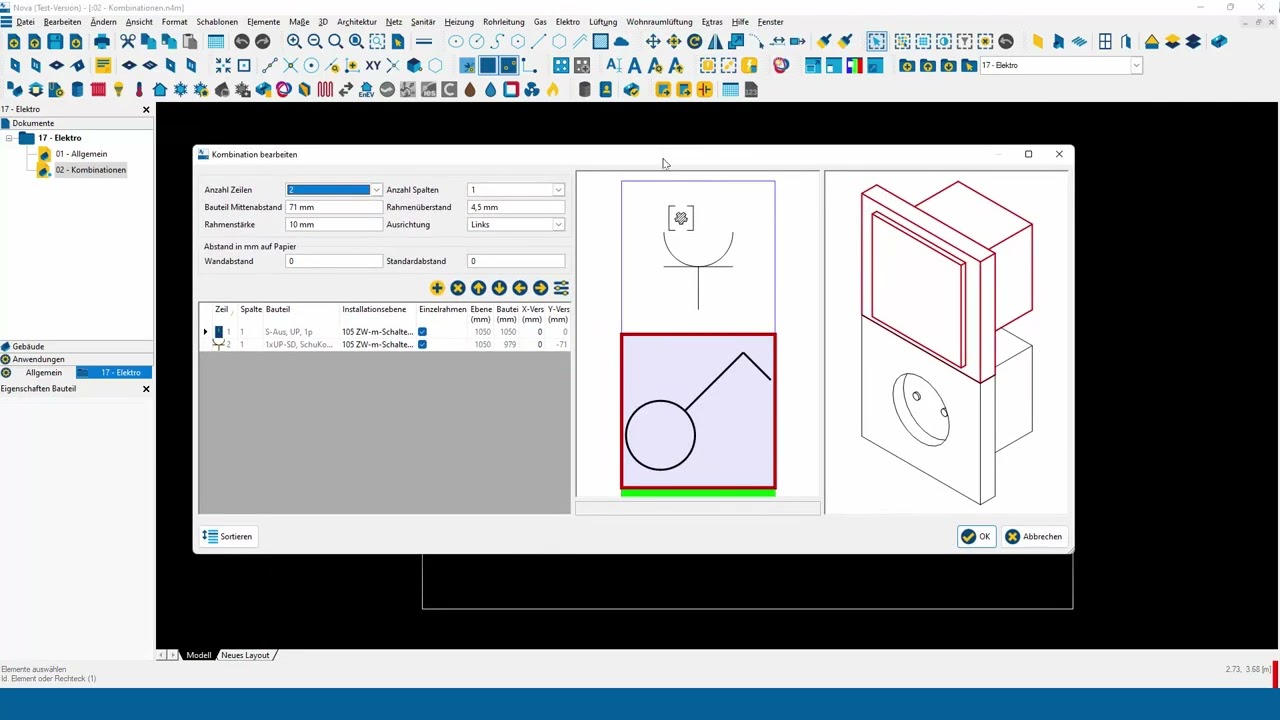Toggle Einzelrahmen checkbox for S-Aus row
Screen dimensions: 1280x720
pos(422,332)
